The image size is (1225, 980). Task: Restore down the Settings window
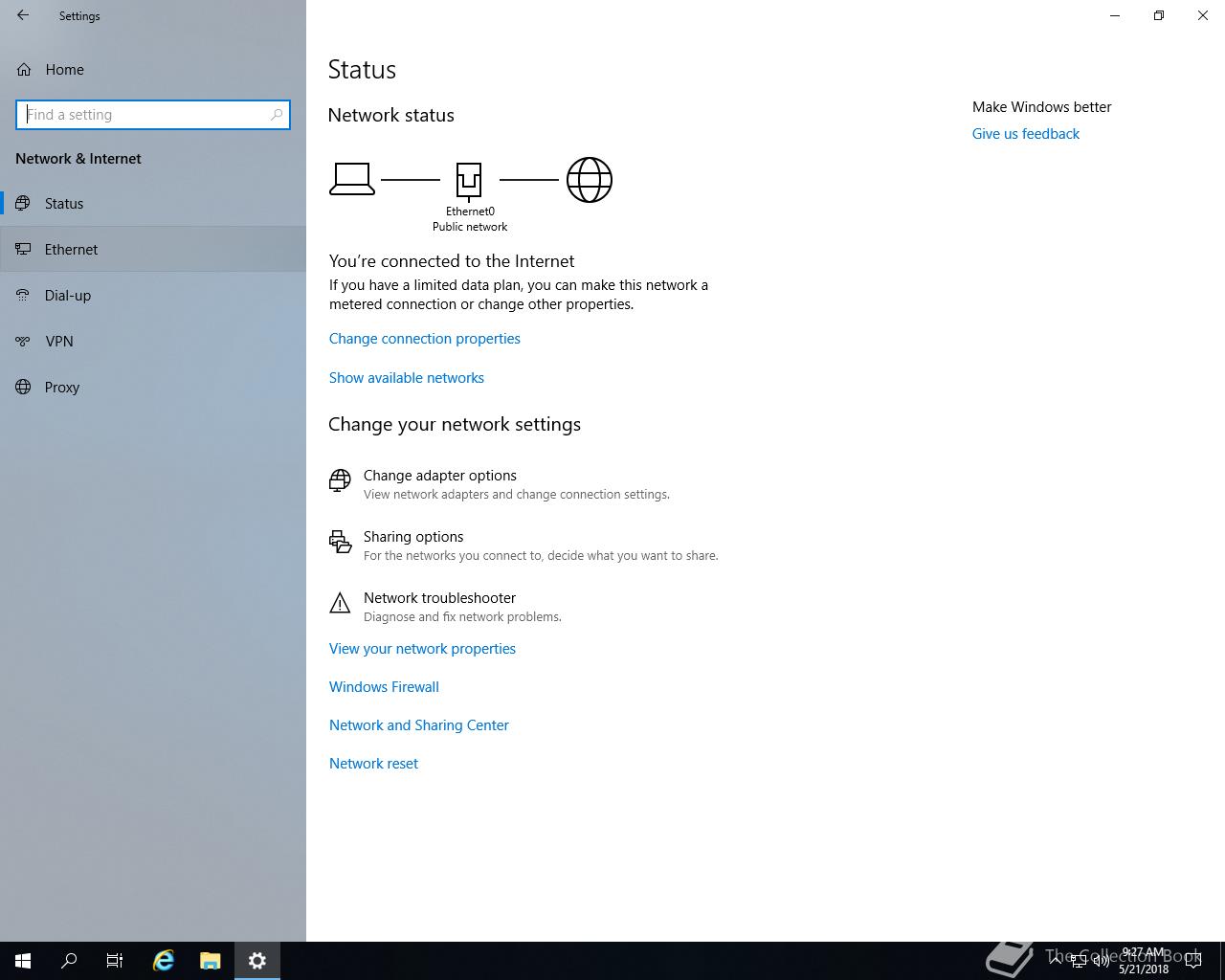(1159, 15)
